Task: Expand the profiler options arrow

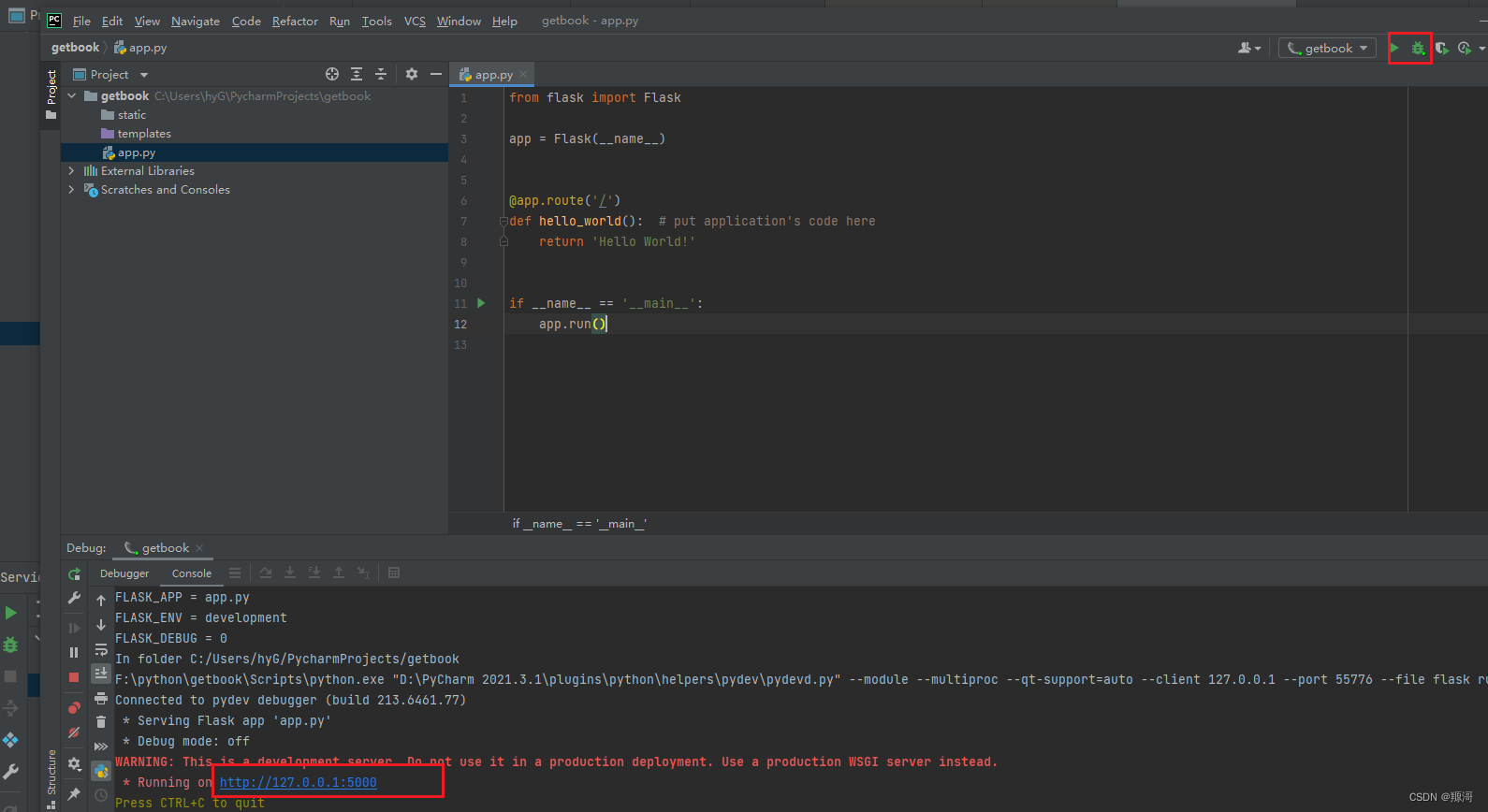Action: click(1482, 49)
